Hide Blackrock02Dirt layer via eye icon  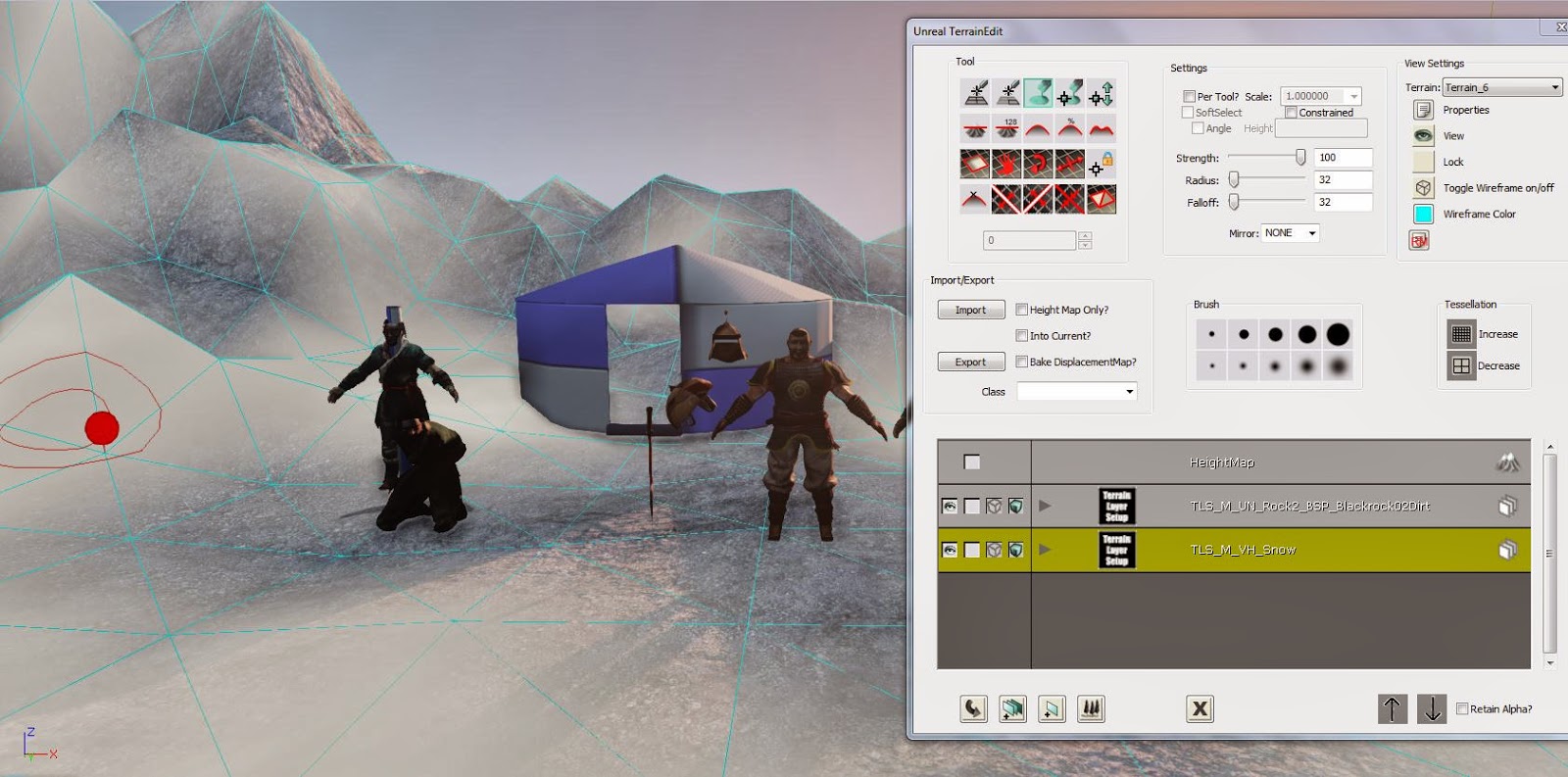coord(950,506)
